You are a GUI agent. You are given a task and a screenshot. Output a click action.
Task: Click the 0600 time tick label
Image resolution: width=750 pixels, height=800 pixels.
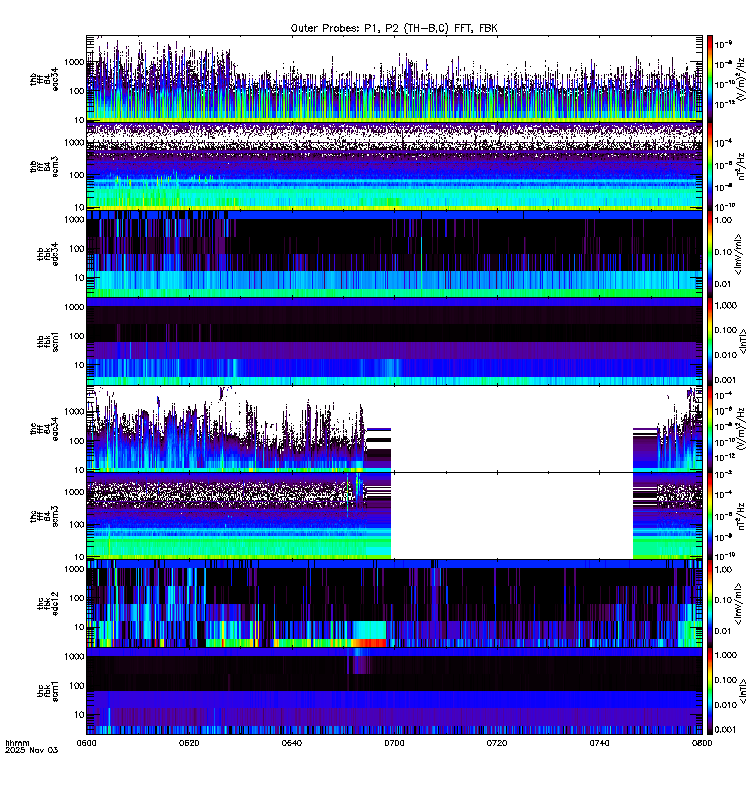coord(86,743)
